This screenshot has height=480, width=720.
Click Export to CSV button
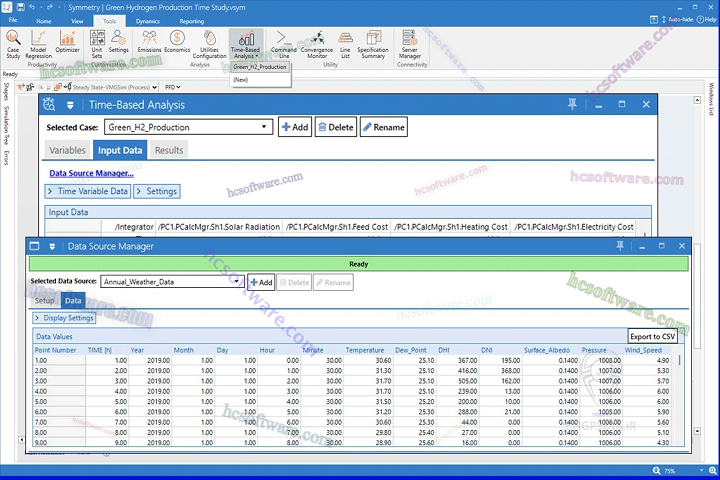click(x=652, y=336)
